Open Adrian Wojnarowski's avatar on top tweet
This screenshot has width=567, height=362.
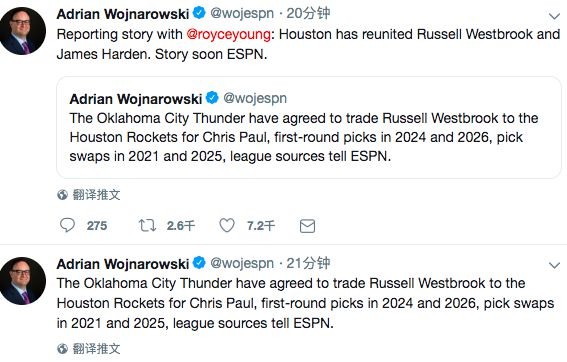22,31
